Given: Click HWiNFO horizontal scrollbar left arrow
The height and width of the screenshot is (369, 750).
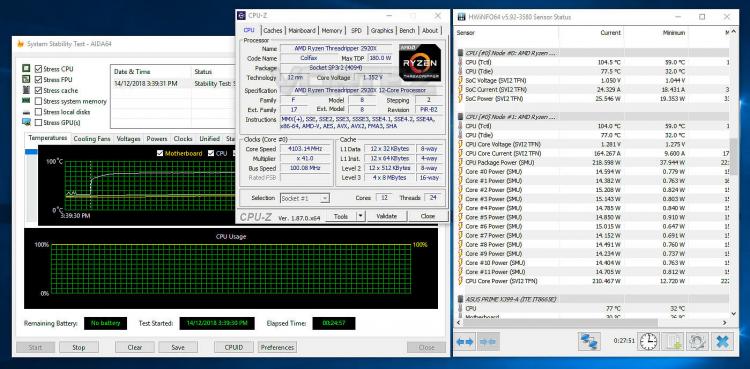Looking at the screenshot, I should pos(459,324).
